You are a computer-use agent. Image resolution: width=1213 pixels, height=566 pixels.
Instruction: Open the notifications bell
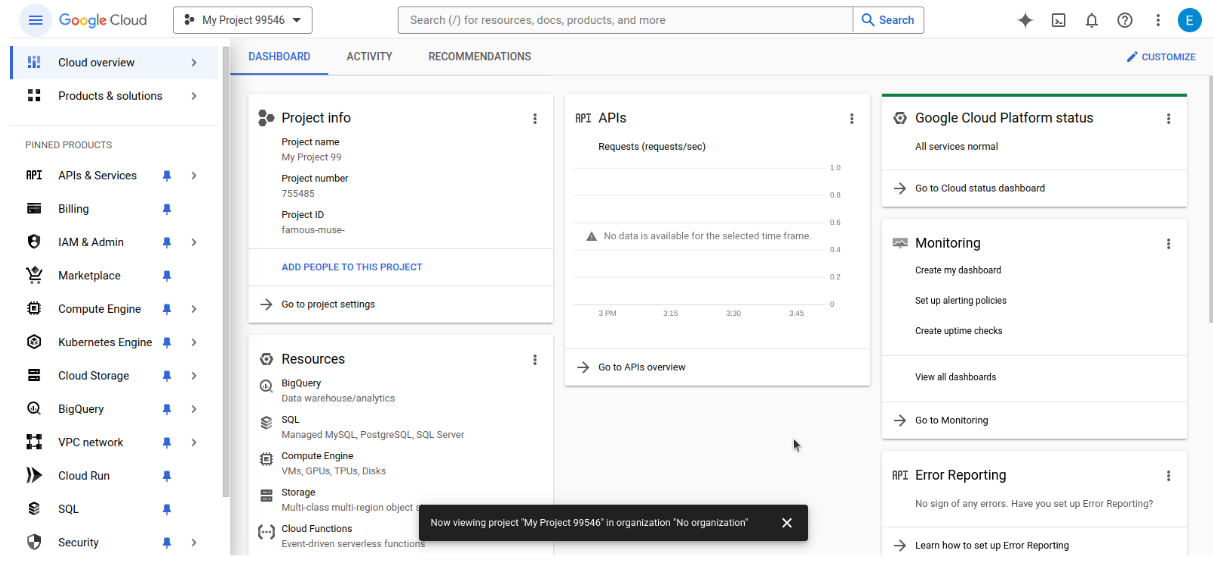pos(1092,20)
